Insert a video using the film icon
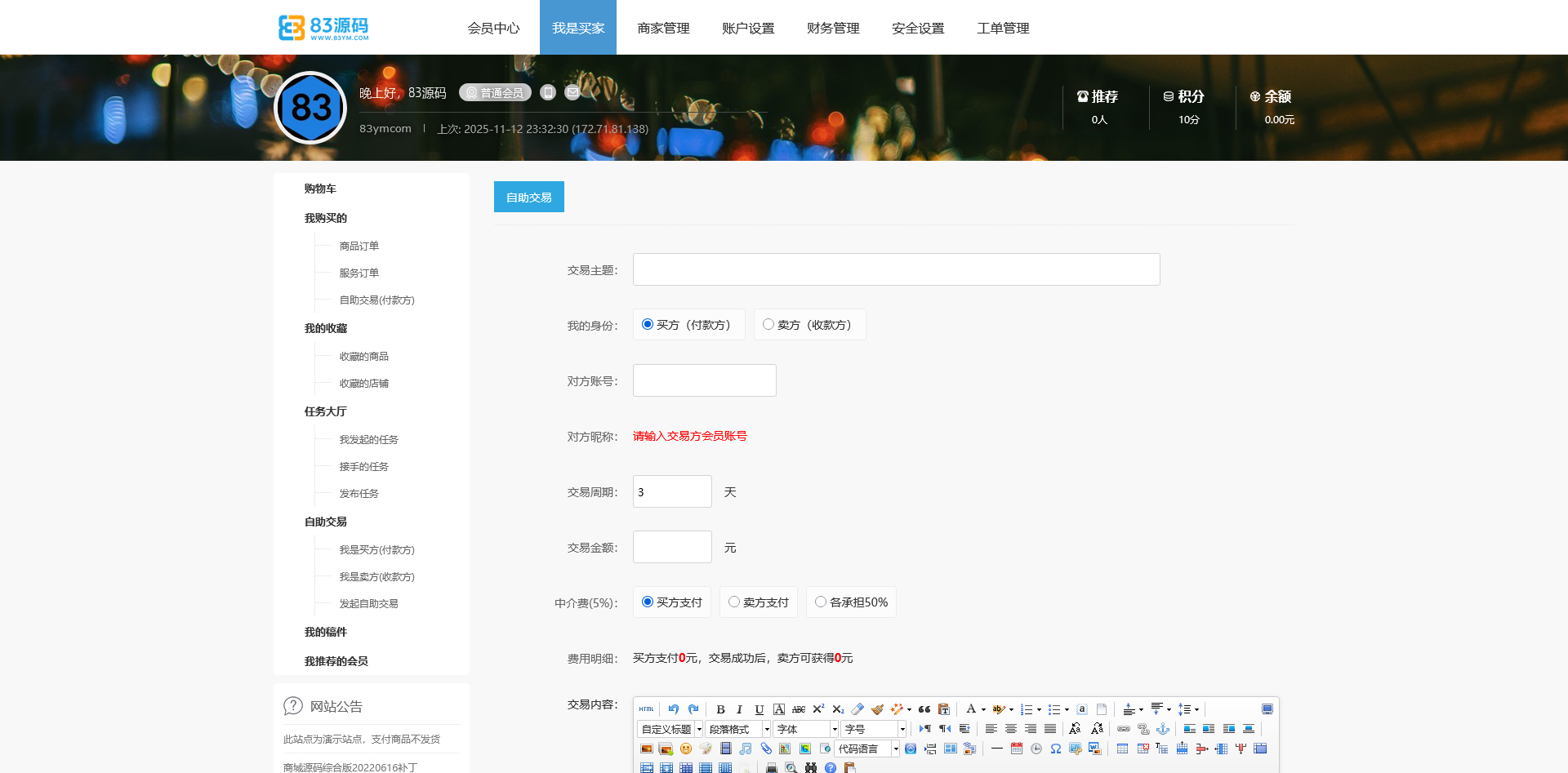The width and height of the screenshot is (1568, 773). point(725,749)
